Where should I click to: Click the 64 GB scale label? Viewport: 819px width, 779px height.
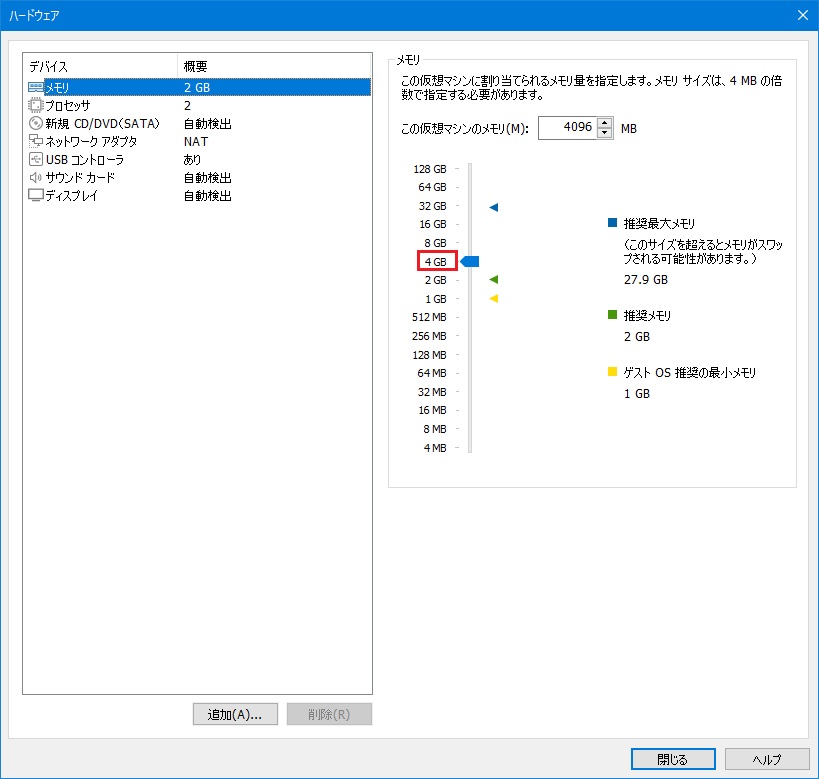pyautogui.click(x=432, y=187)
